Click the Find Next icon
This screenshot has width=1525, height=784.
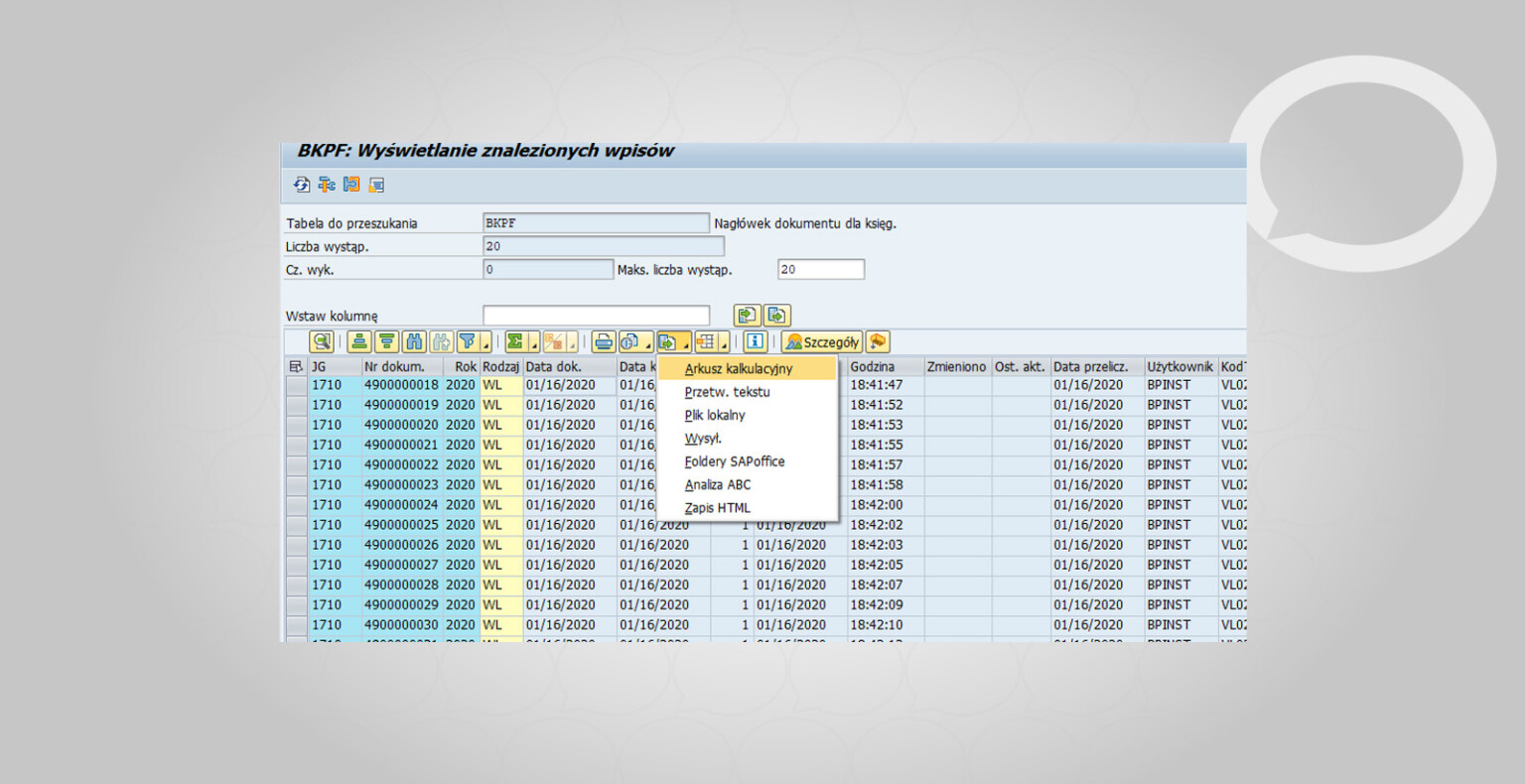pyautogui.click(x=439, y=341)
